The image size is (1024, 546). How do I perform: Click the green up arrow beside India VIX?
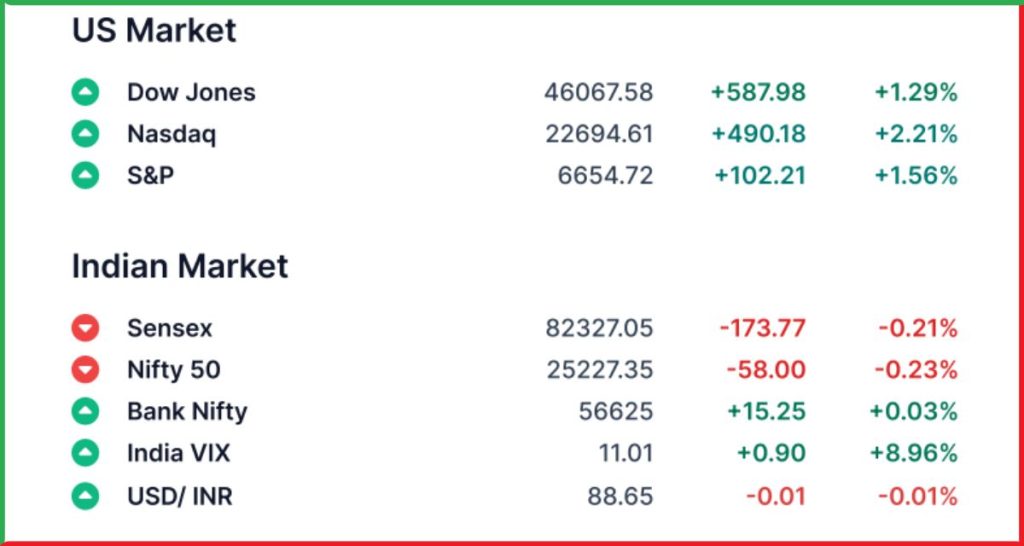(85, 453)
